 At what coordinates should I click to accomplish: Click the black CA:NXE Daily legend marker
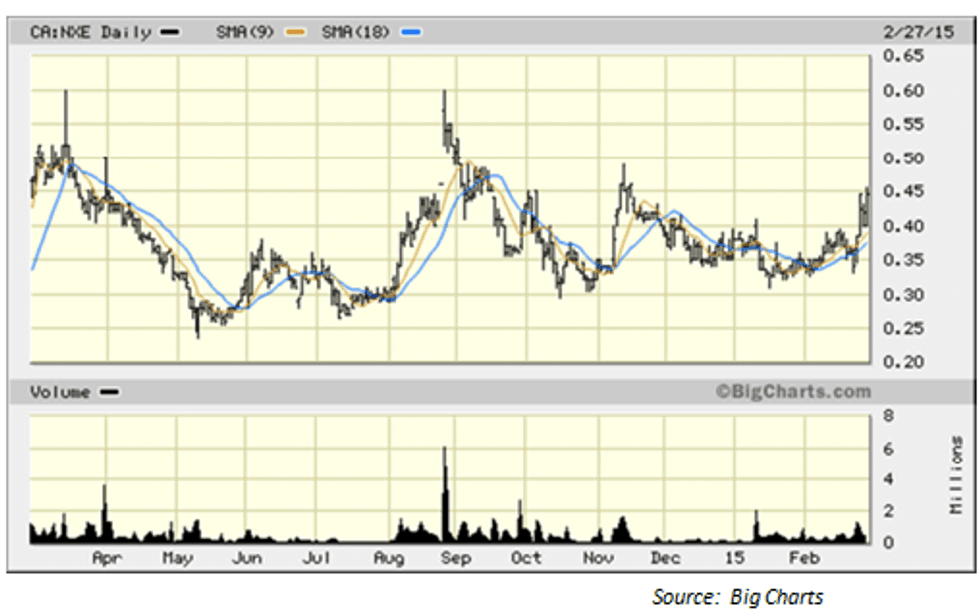pyautogui.click(x=170, y=33)
